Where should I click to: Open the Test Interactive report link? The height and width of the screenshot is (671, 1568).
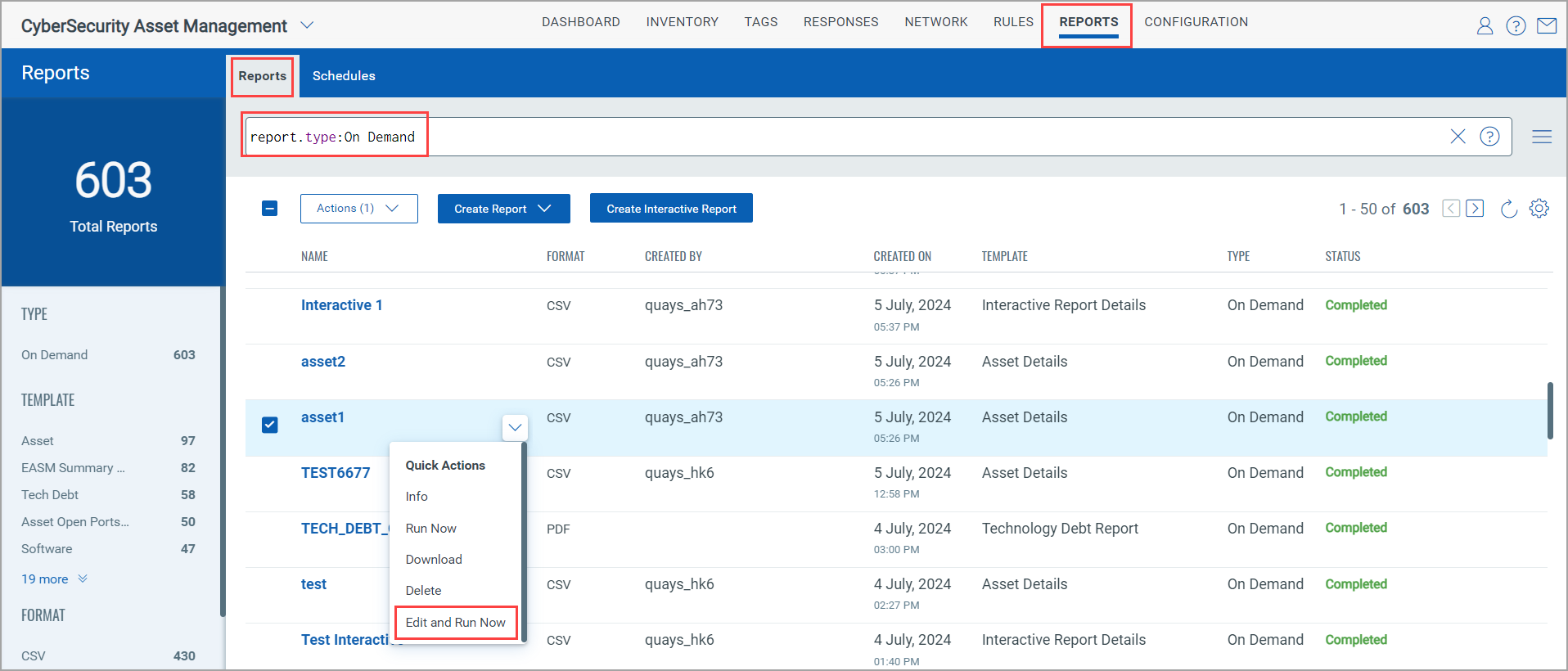345,640
